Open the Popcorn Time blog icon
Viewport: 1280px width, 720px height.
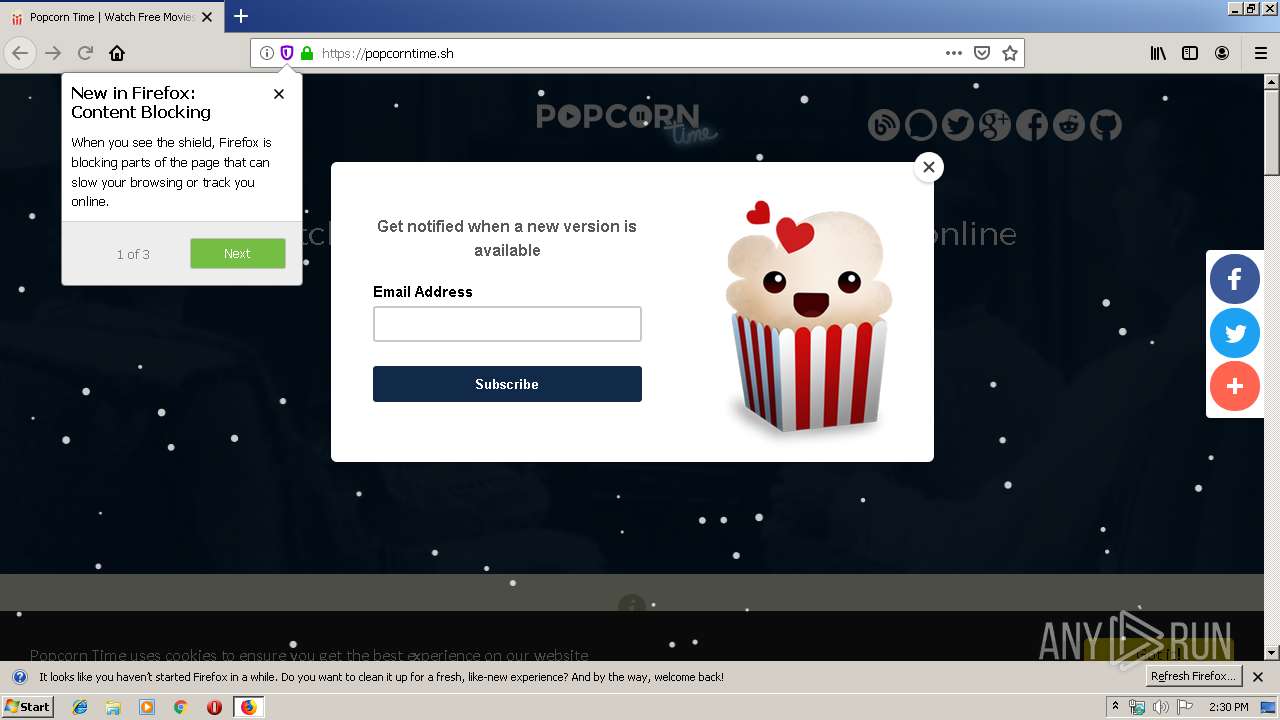pyautogui.click(x=884, y=125)
